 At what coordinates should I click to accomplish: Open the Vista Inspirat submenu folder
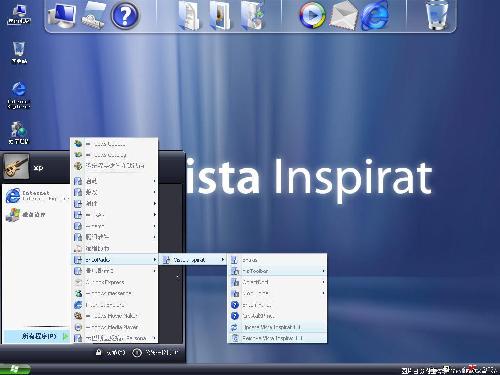[193, 260]
